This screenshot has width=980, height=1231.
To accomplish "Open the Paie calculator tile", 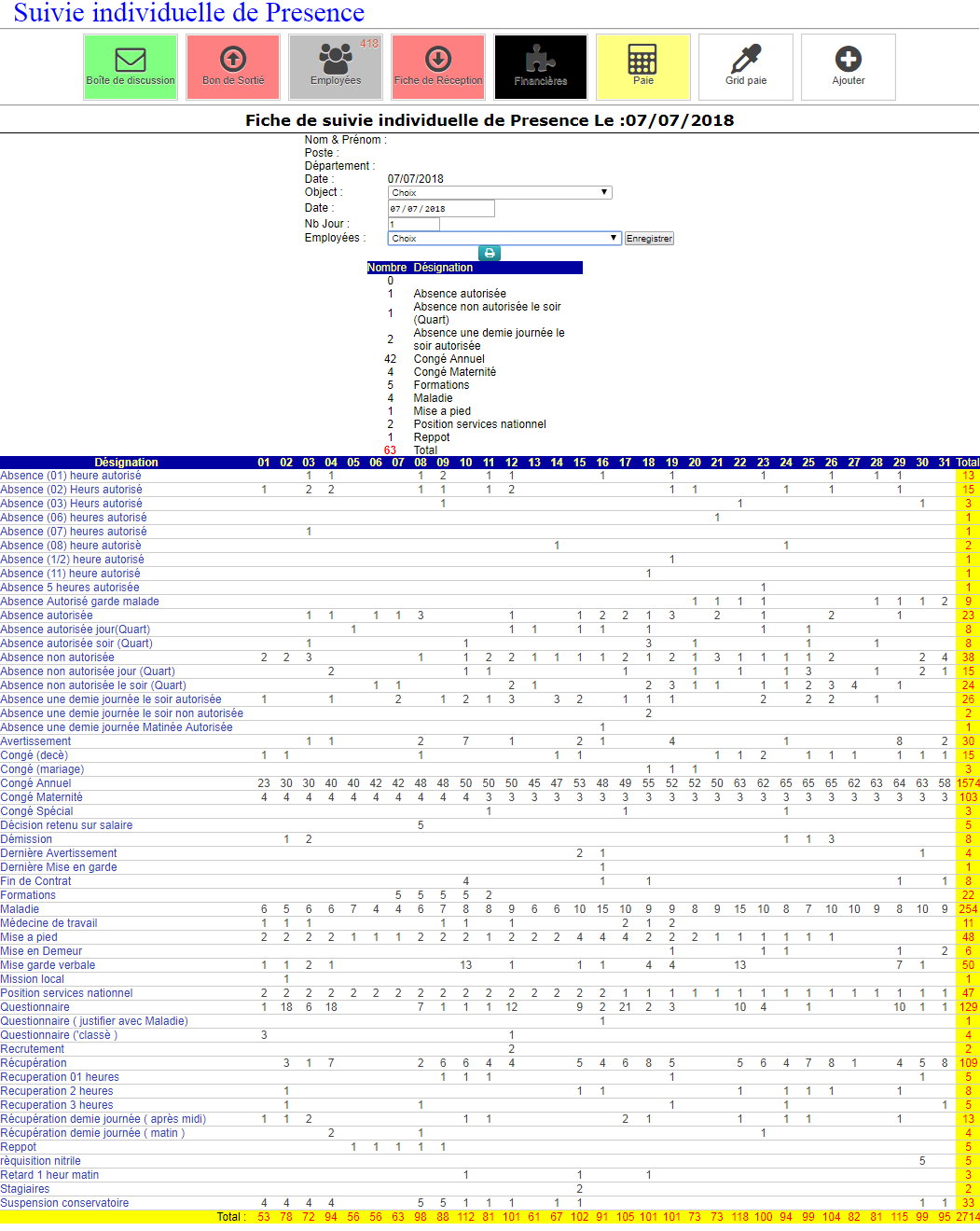I will coord(643,67).
